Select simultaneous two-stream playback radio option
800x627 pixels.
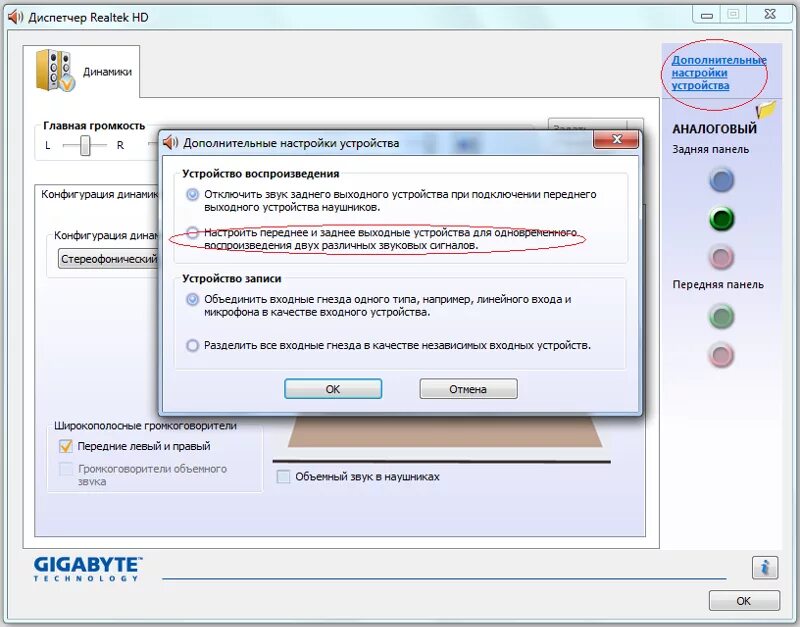pyautogui.click(x=192, y=233)
